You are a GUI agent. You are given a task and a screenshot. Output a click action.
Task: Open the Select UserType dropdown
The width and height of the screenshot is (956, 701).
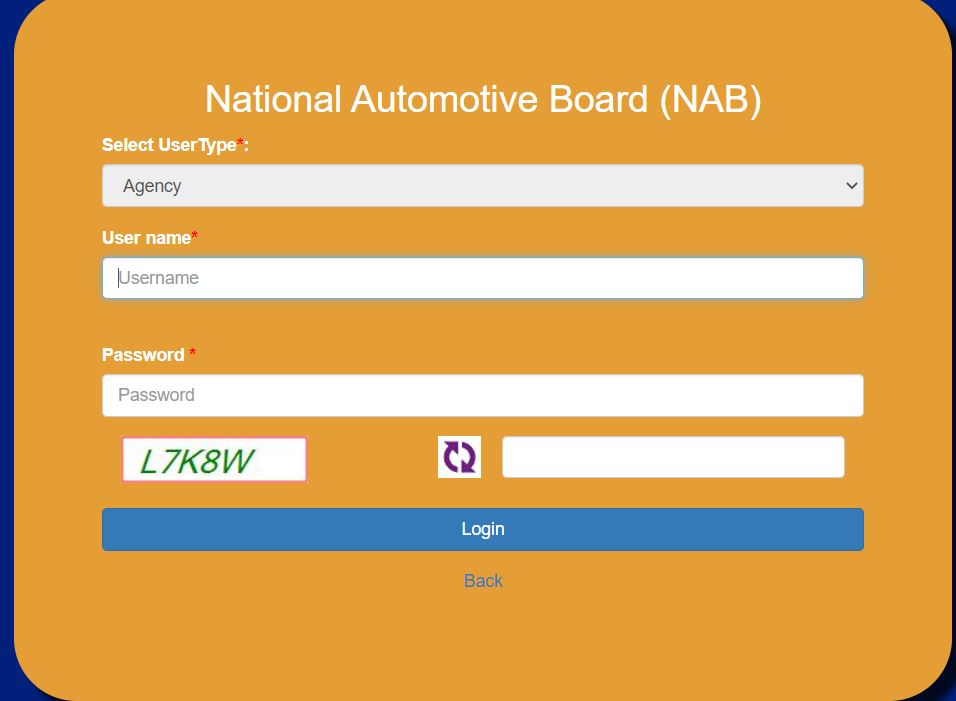[482, 185]
